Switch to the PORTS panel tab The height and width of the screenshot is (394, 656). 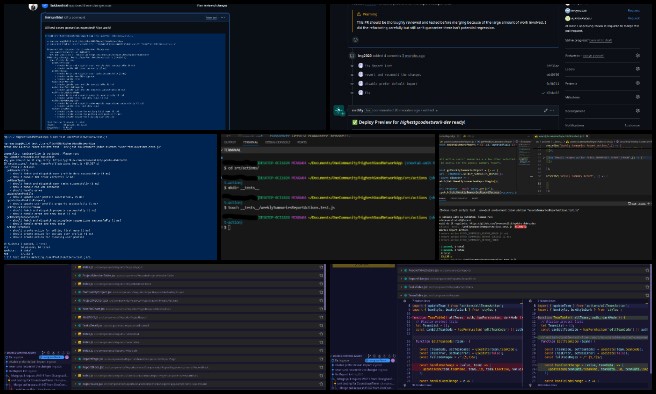302,143
